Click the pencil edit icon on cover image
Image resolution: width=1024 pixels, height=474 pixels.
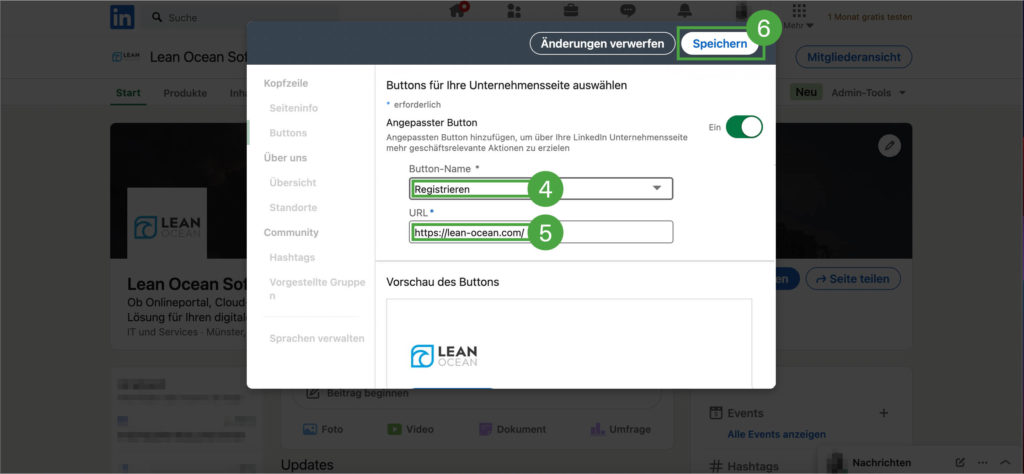pos(889,146)
